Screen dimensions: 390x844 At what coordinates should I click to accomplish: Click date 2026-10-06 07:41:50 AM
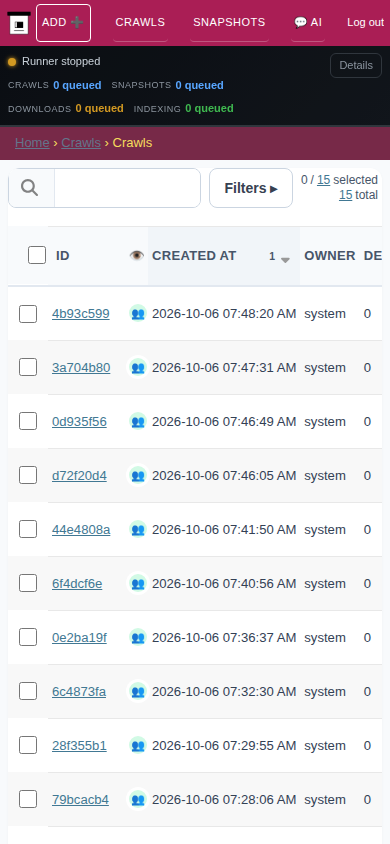tap(224, 530)
